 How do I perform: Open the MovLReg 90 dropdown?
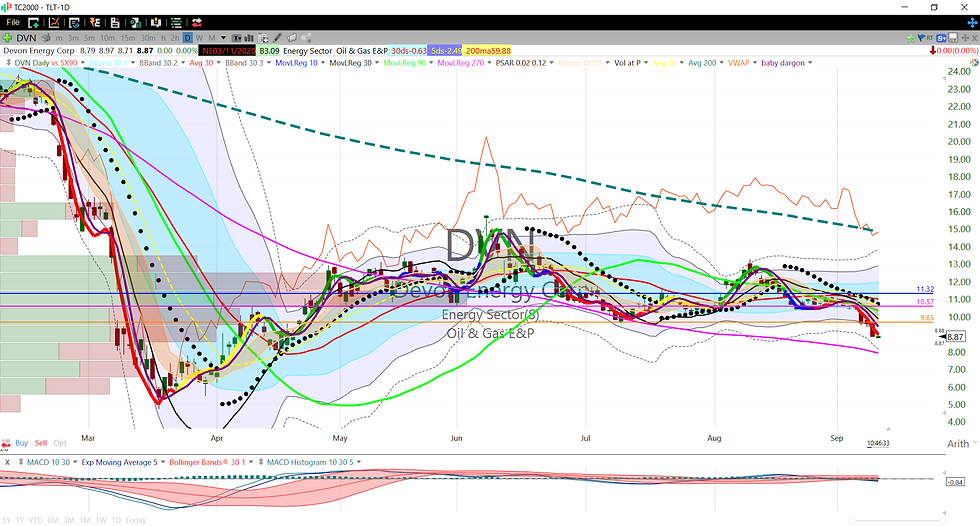click(x=431, y=63)
